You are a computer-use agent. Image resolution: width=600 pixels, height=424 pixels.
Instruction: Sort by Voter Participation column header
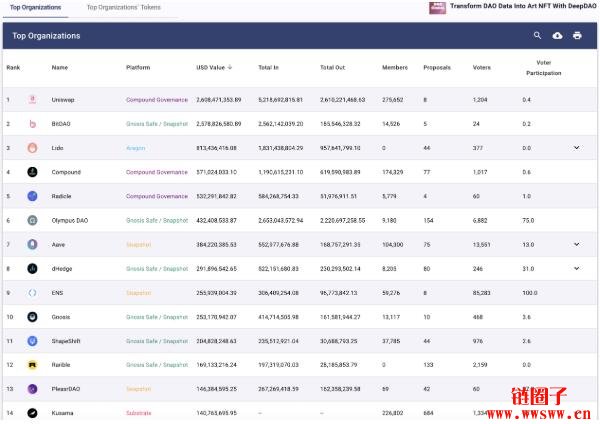click(543, 68)
